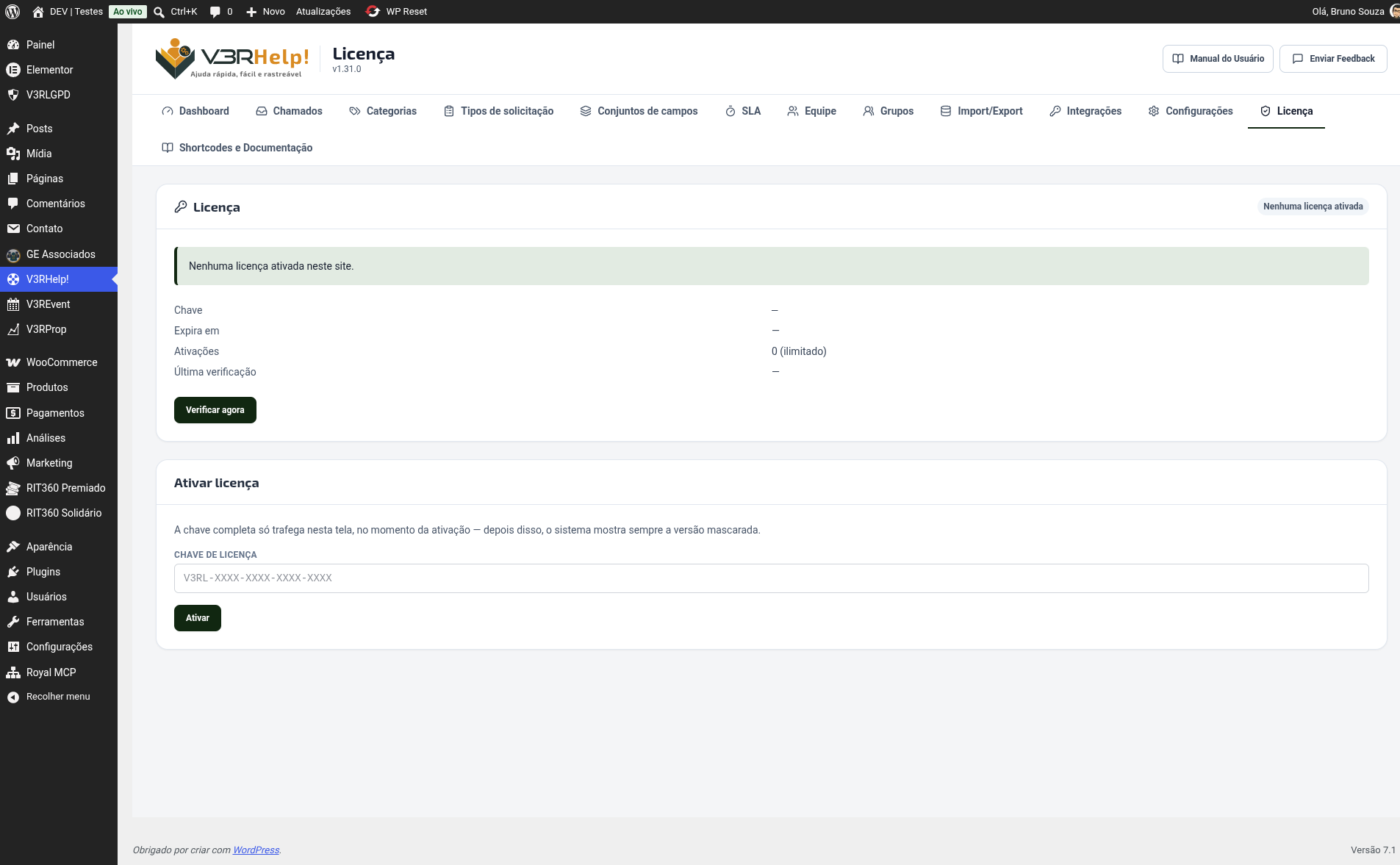Click the Elementor icon in sidebar
This screenshot has height=865, width=1400.
[x=13, y=70]
